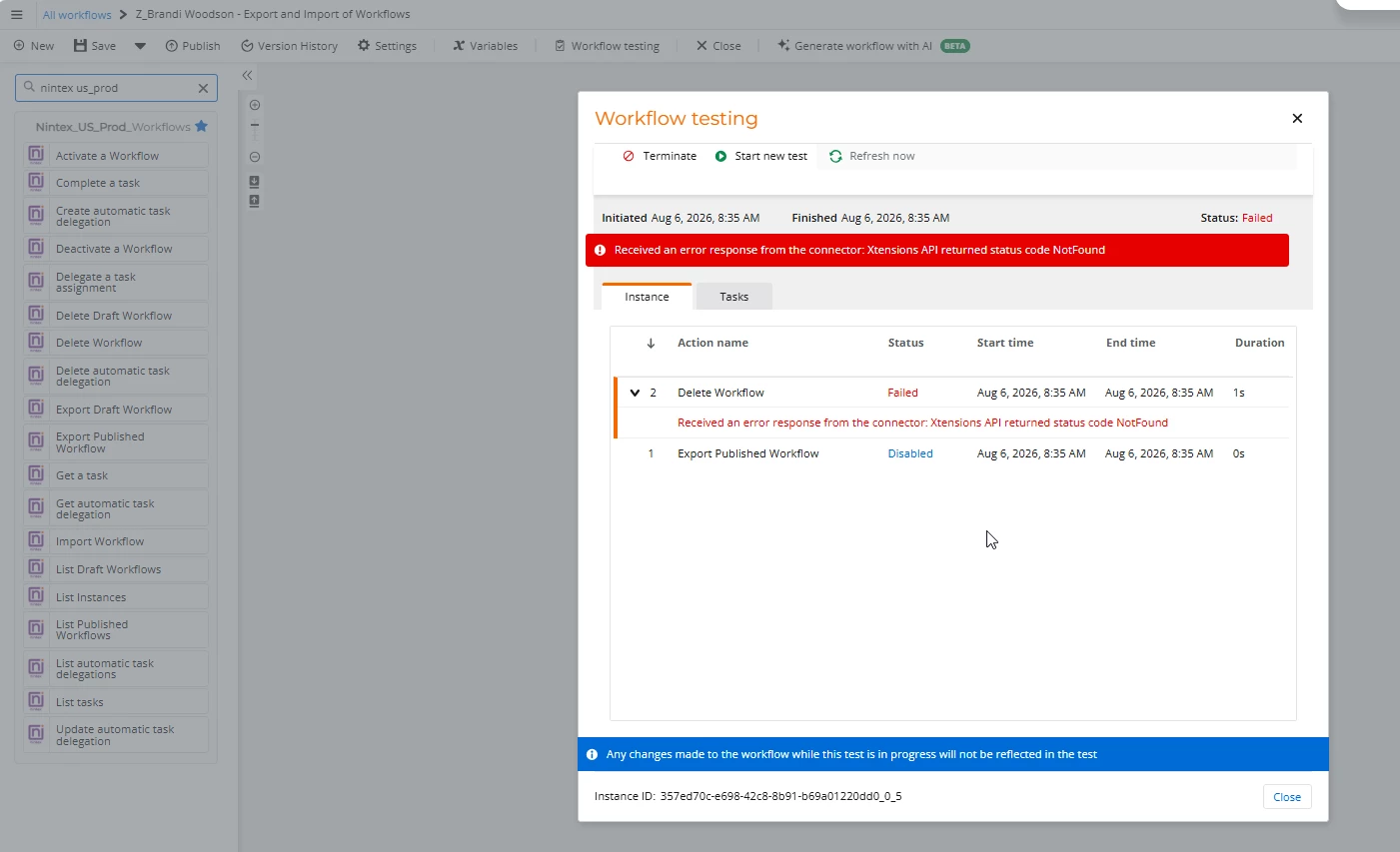Pick the List automatic task delegations action
Screen dimensions: 1400x852
tap(116, 668)
